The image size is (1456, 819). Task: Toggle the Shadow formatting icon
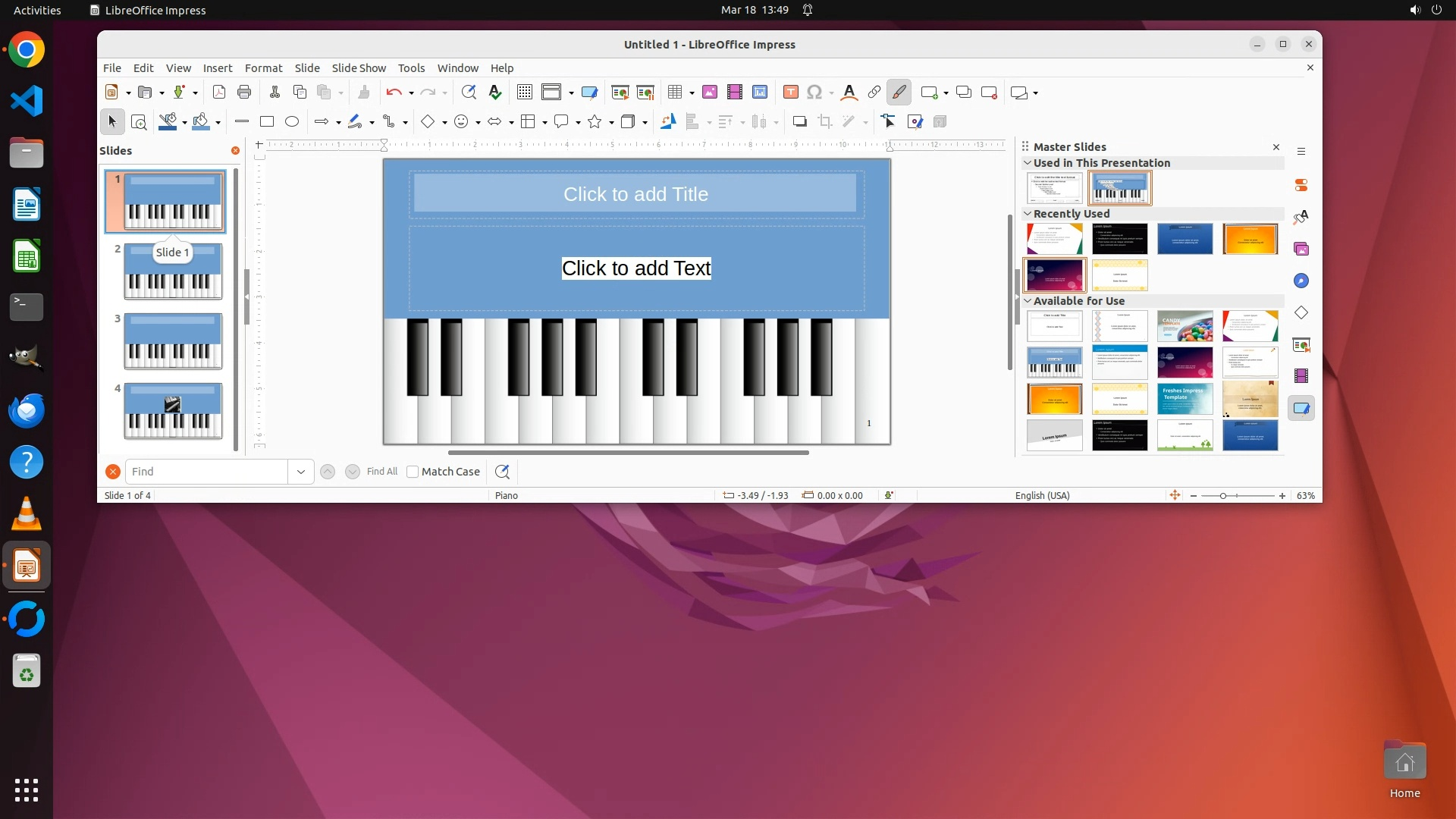(x=799, y=121)
